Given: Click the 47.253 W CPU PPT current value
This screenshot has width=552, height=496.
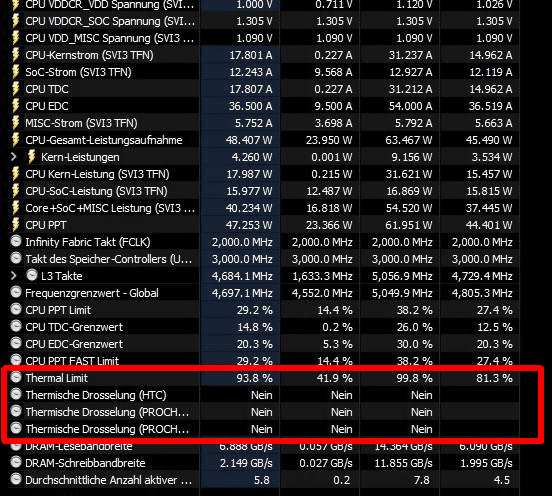Looking at the screenshot, I should tap(249, 225).
